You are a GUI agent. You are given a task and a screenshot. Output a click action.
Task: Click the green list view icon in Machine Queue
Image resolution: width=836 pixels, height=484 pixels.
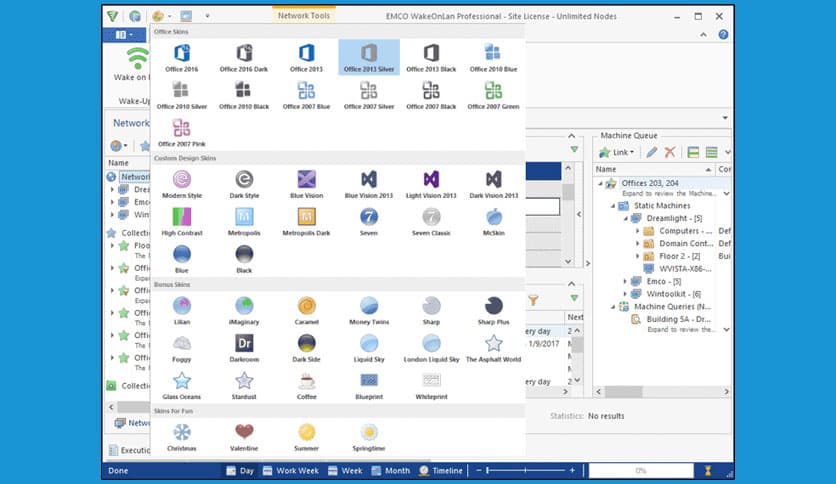tap(711, 152)
